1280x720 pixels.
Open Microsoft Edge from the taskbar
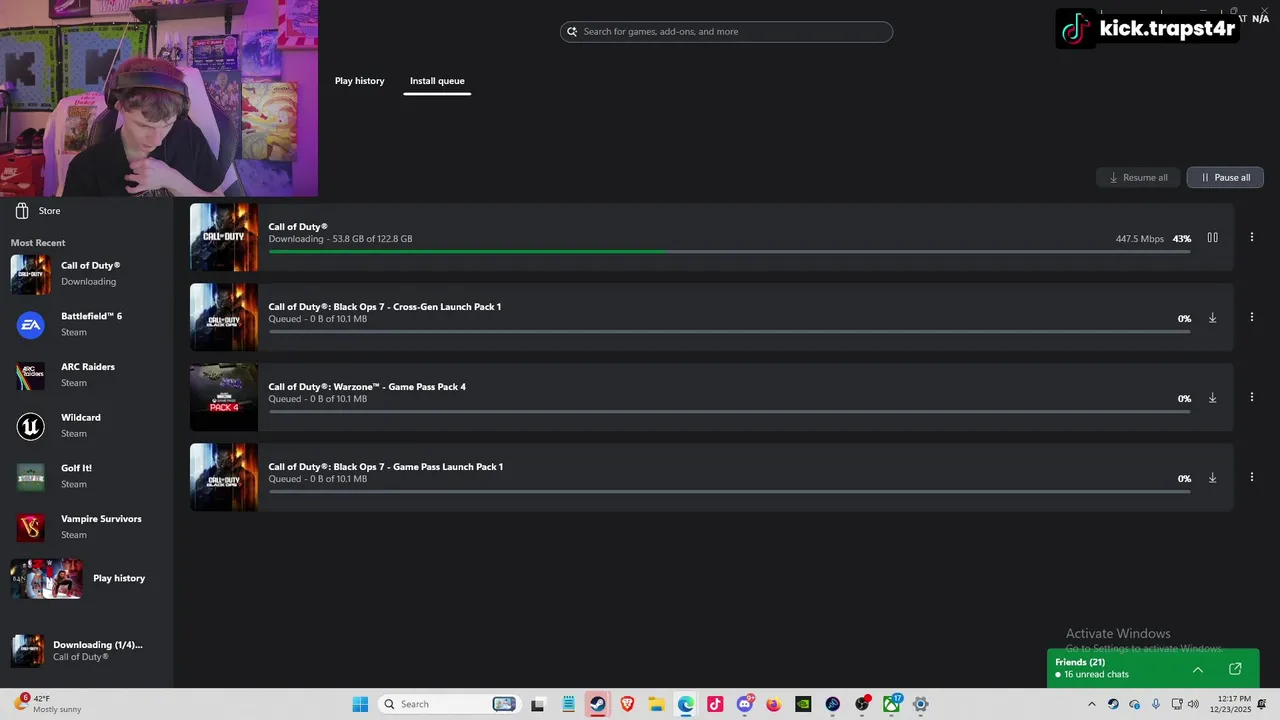coord(685,704)
